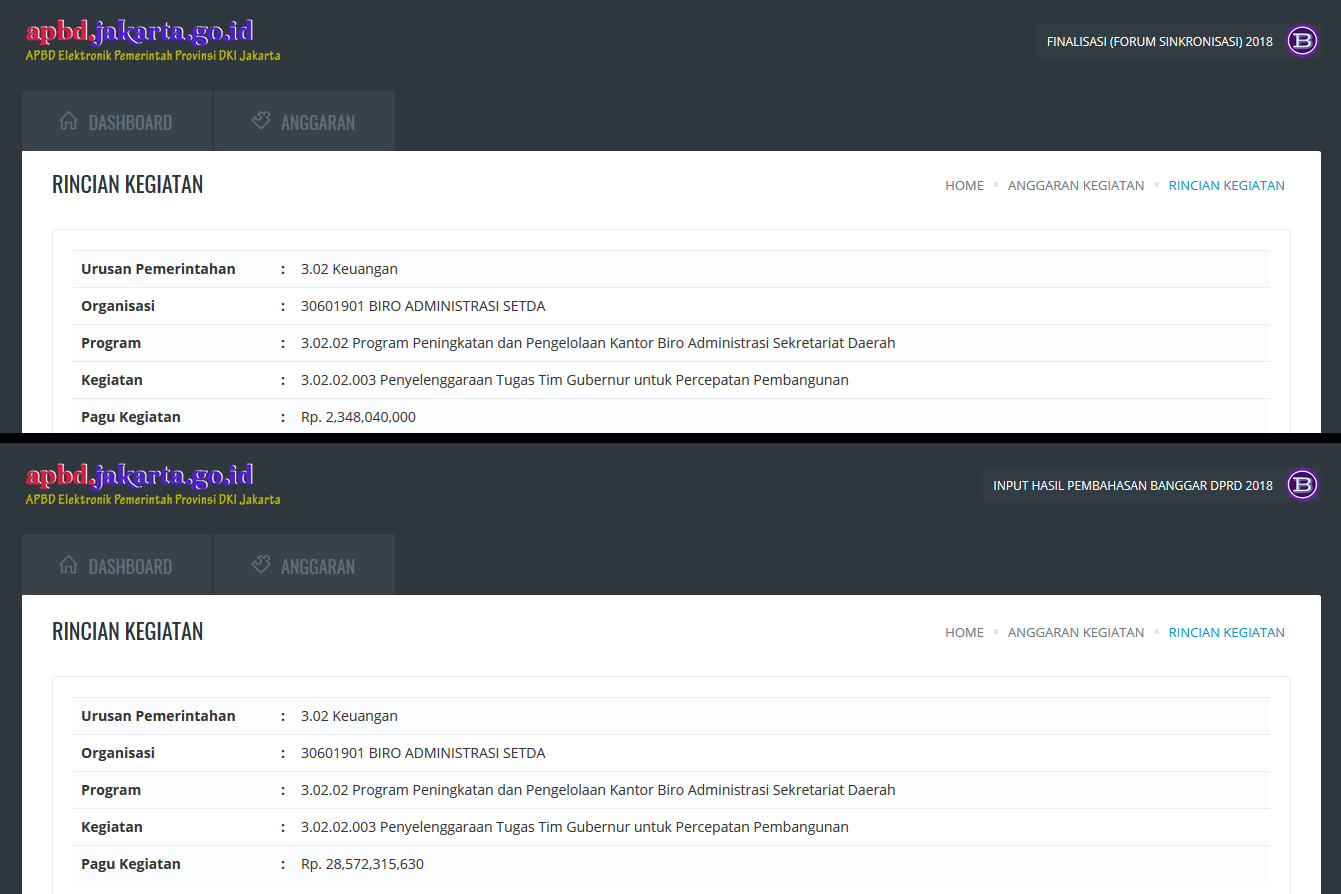This screenshot has width=1341, height=894.
Task: Switch to the ANGGARAN tab label in the Banggar DPRD view
Action: click(318, 567)
